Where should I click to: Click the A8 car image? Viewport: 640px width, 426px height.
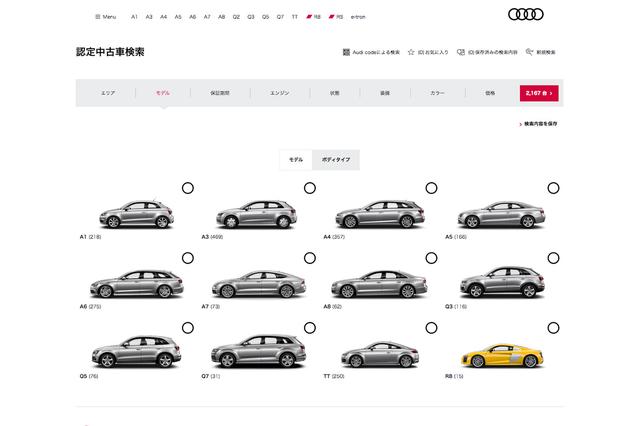[x=379, y=284]
